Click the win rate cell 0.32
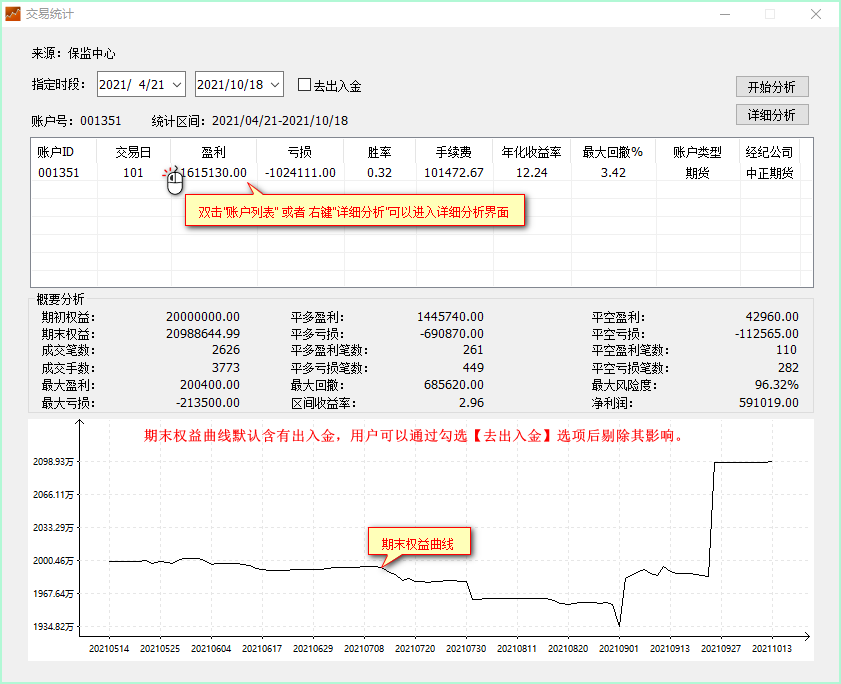The width and height of the screenshot is (841, 684). tap(379, 173)
